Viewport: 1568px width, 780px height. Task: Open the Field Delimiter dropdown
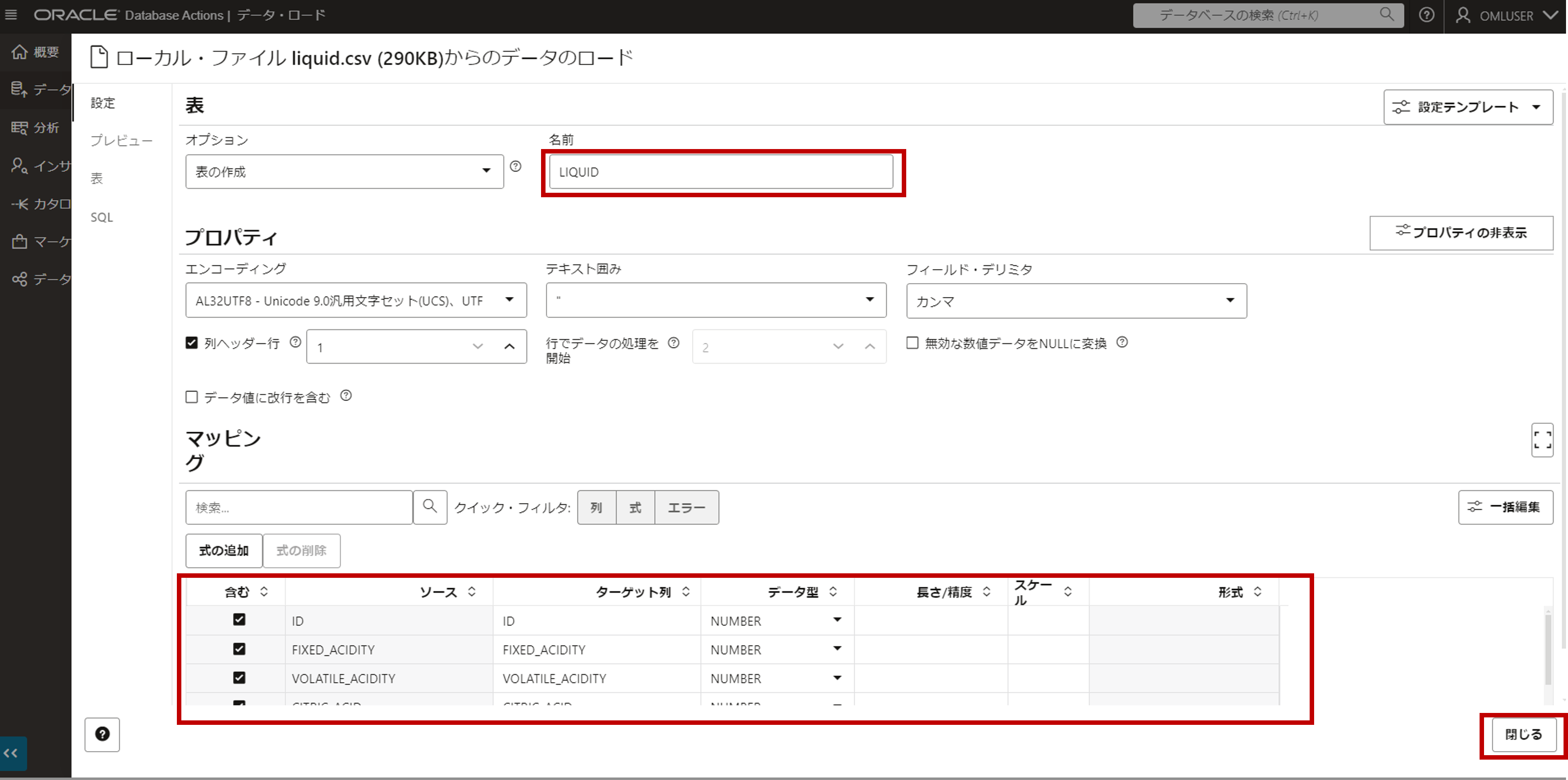(x=1076, y=301)
